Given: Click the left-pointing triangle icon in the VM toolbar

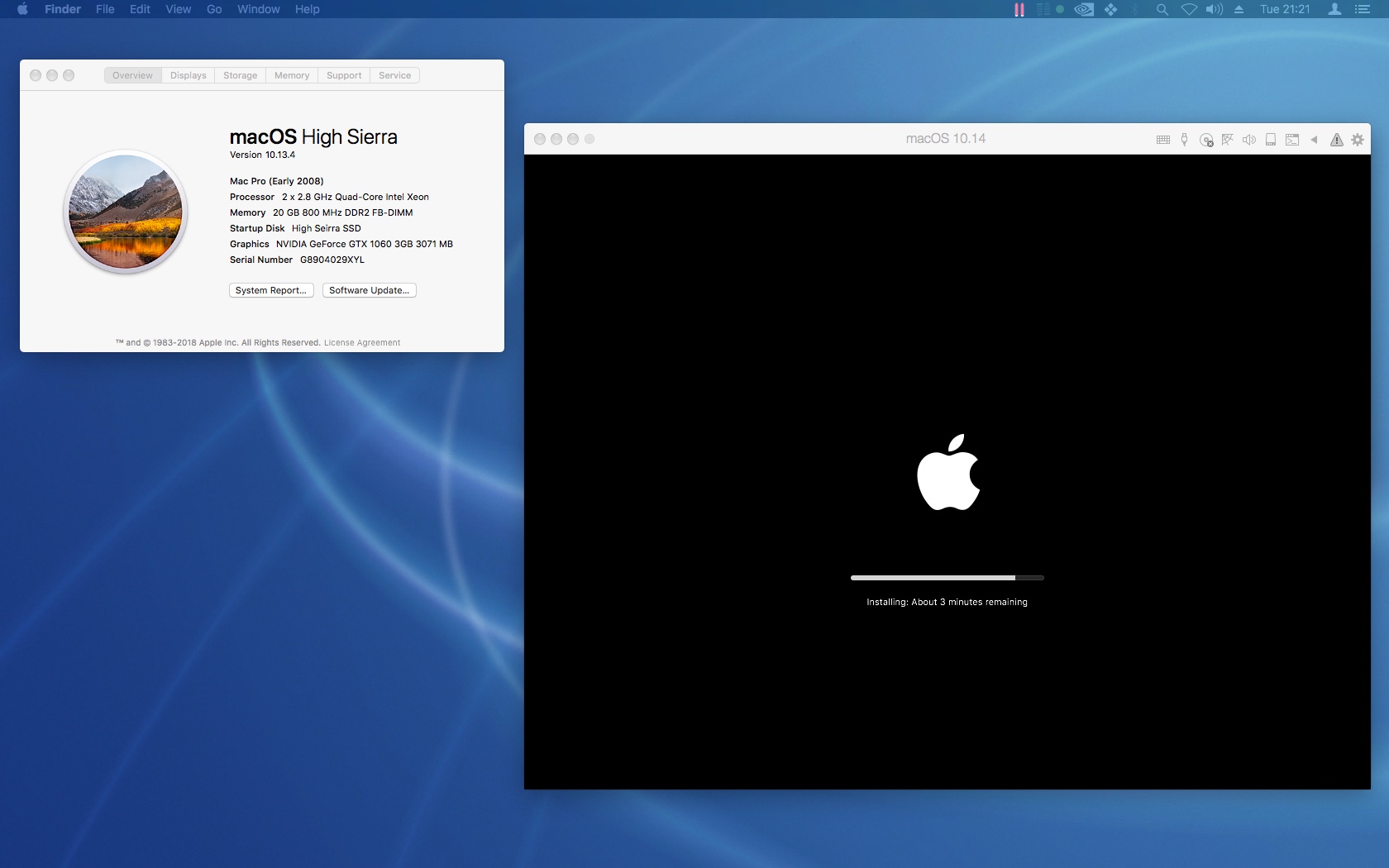Looking at the screenshot, I should pyautogui.click(x=1314, y=140).
